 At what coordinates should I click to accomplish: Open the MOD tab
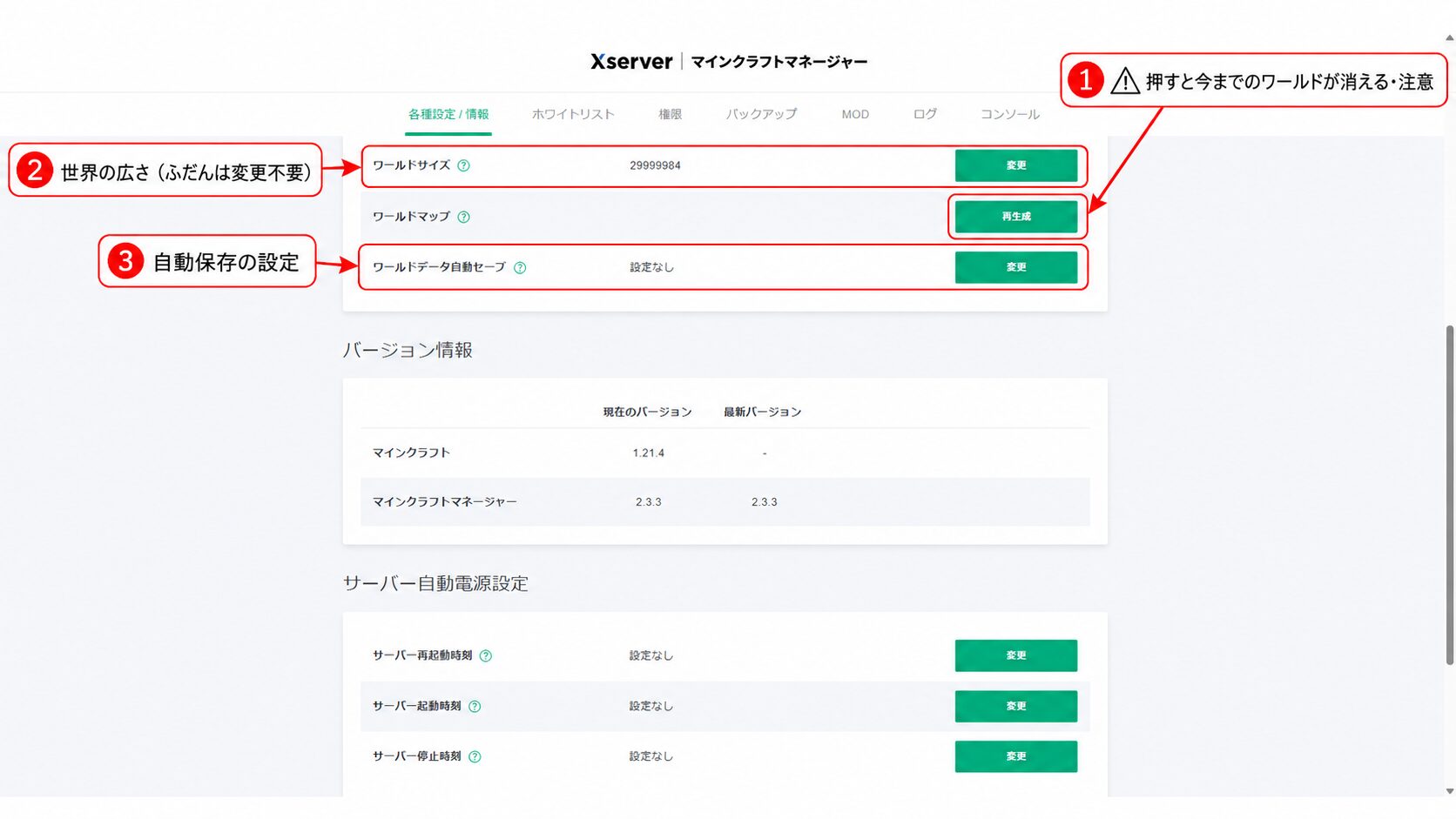[855, 114]
